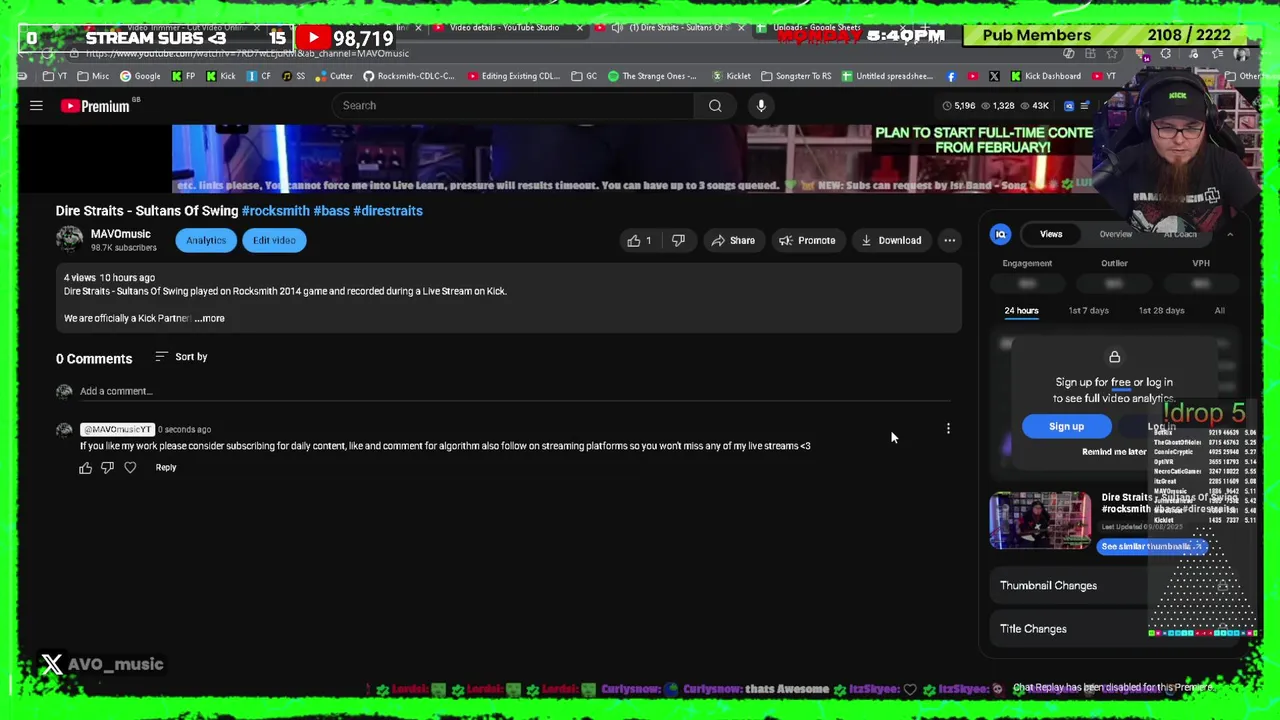Expand the description with ...more

click(210, 318)
